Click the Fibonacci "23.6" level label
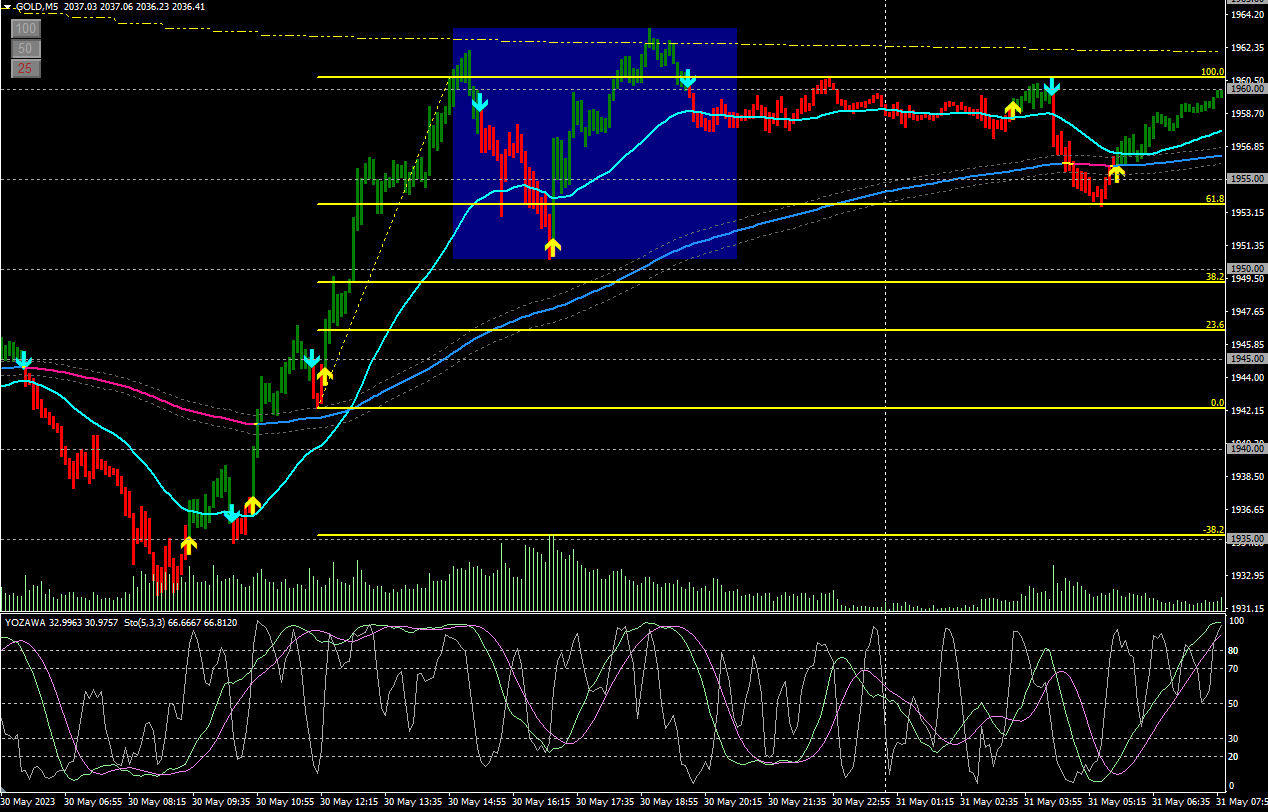This screenshot has height=812, width=1268. click(x=1215, y=325)
